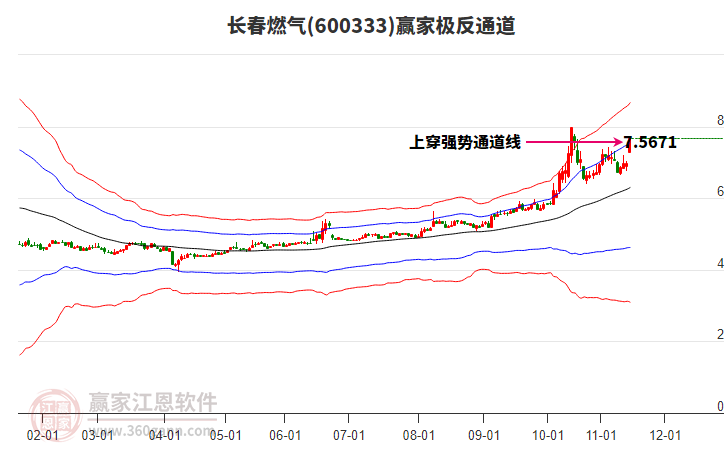726x450 pixels.
Task: Click the 12-01 date axis label
Action: (x=665, y=435)
